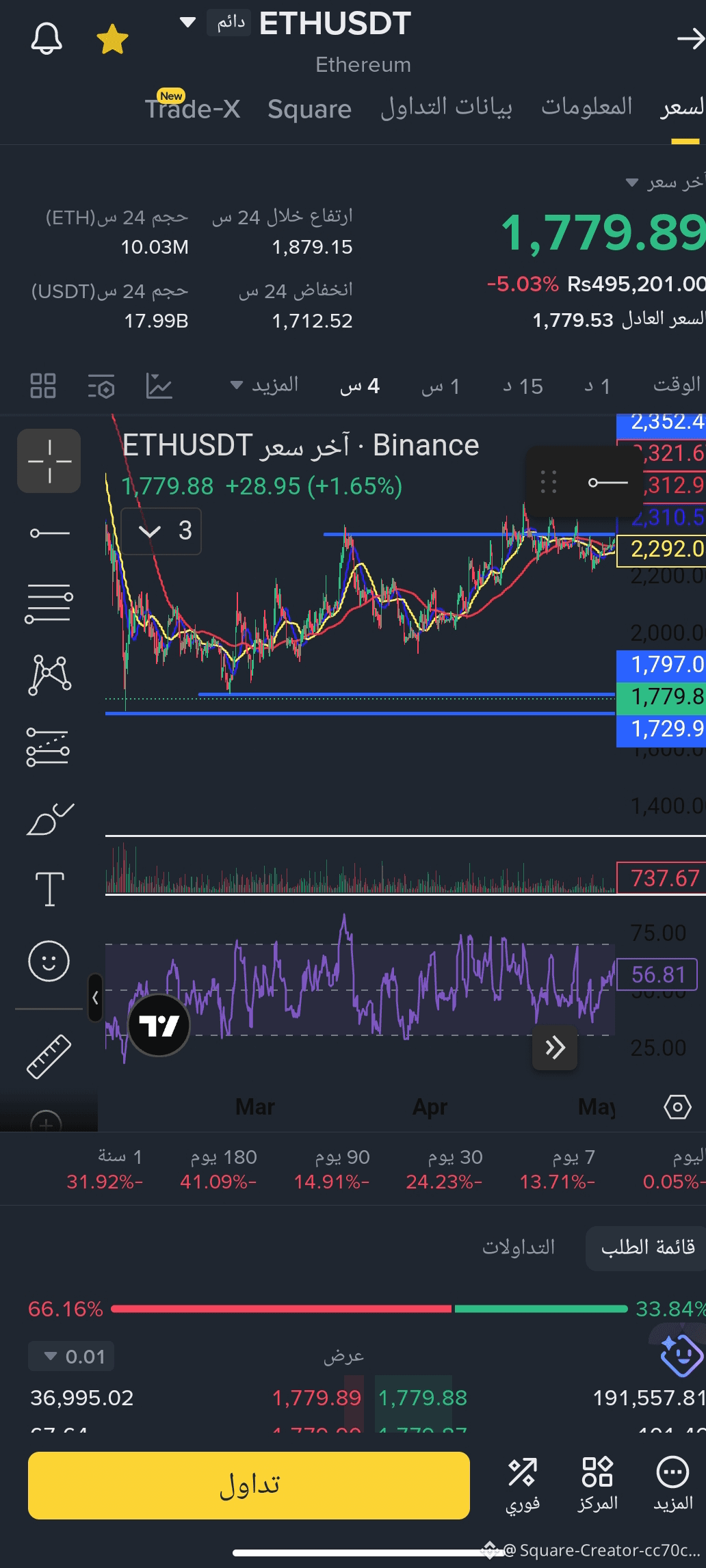The width and height of the screenshot is (706, 1568).
Task: Select the crosshair cursor tool
Action: pyautogui.click(x=49, y=461)
